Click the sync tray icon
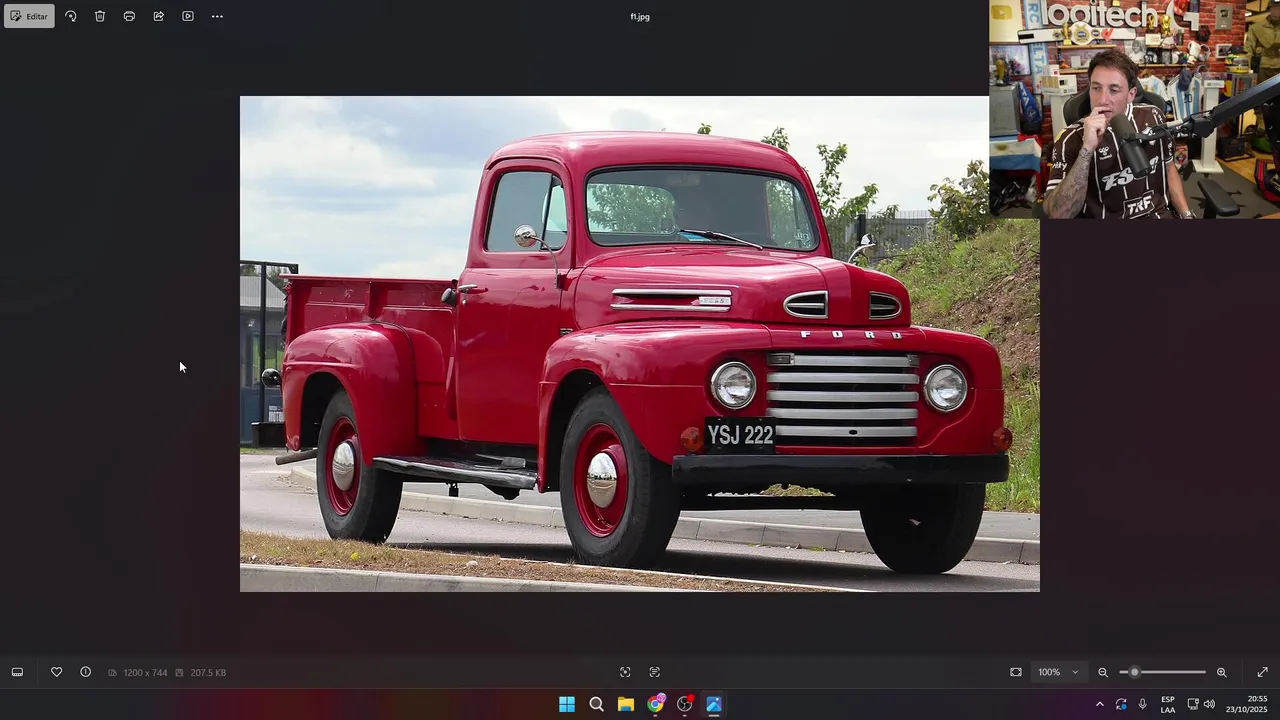The width and height of the screenshot is (1280, 720). [1121, 704]
